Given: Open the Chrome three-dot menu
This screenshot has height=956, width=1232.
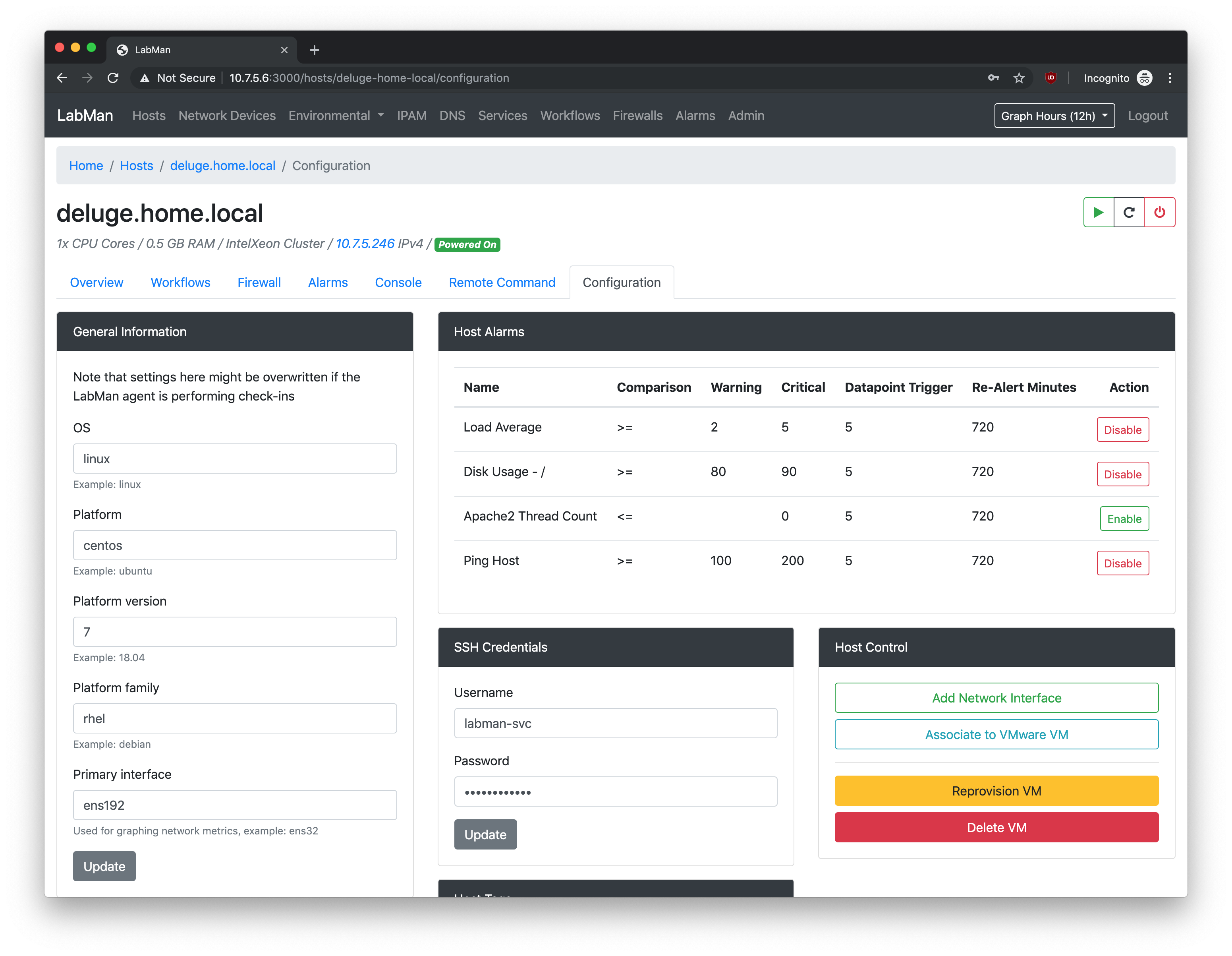Looking at the screenshot, I should click(x=1170, y=78).
